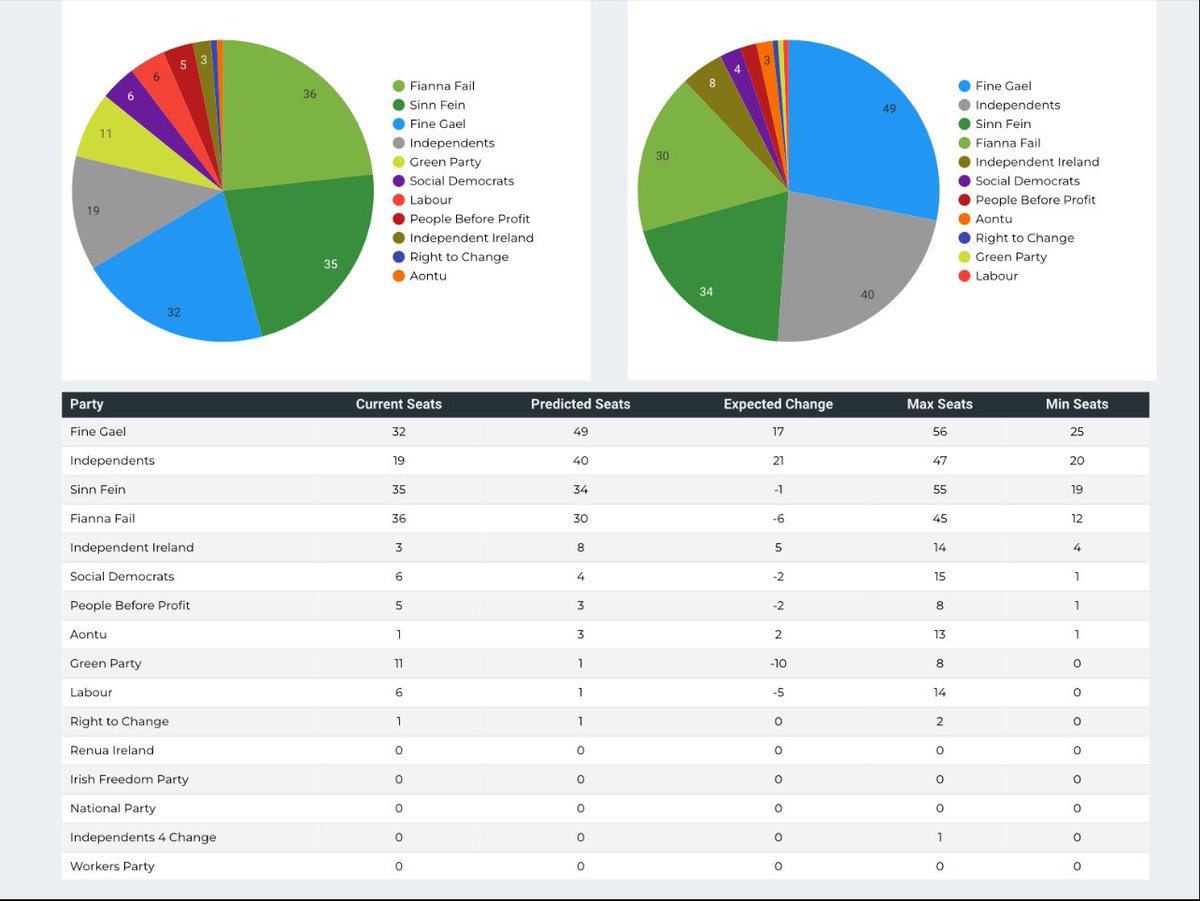The height and width of the screenshot is (901, 1200).
Task: Click Fianna Fail's Expected Change value -6
Action: coord(778,519)
